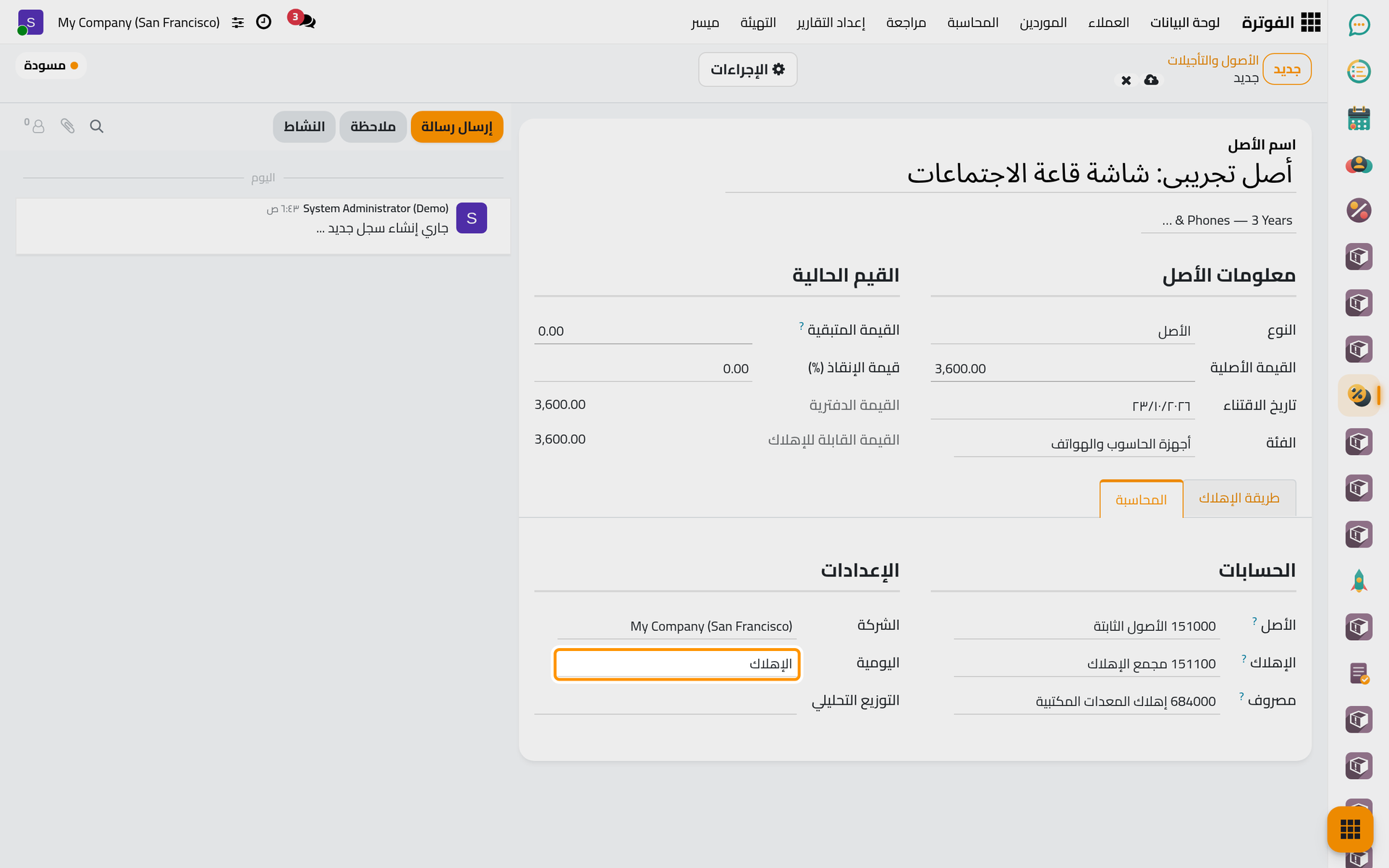Open the الموردين top menu
Image resolution: width=1389 pixels, height=868 pixels.
pos(1043,22)
